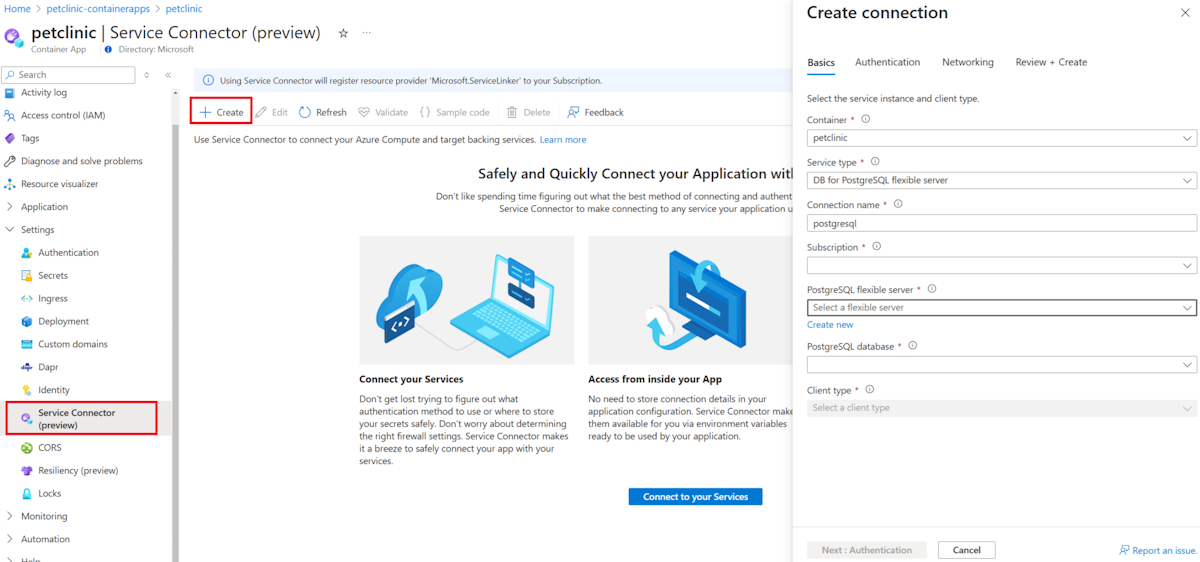Screen dimensions: 1200x562
Task: Open the Learn more link
Action: tap(563, 140)
